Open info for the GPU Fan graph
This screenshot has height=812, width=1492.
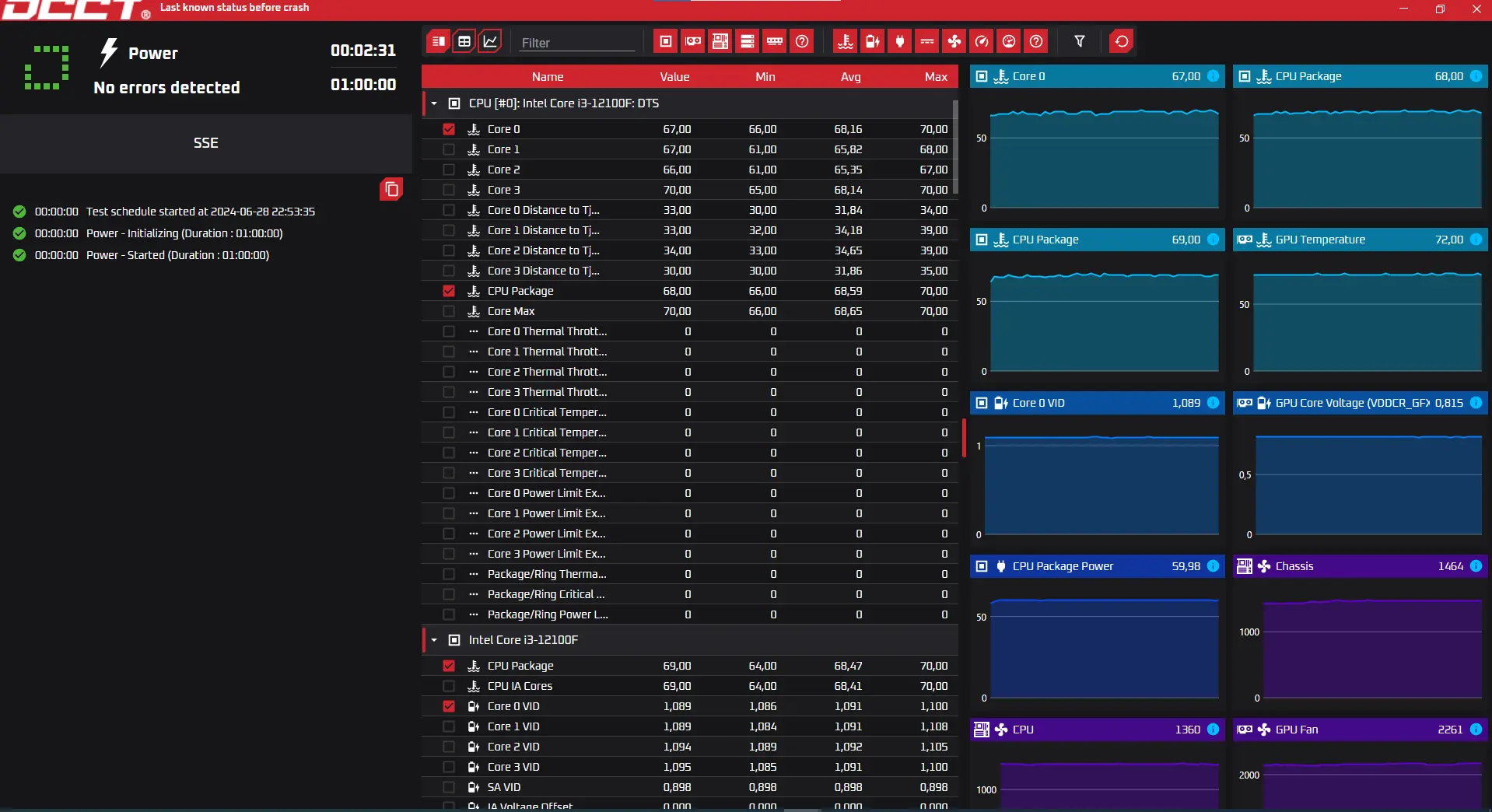pos(1476,730)
